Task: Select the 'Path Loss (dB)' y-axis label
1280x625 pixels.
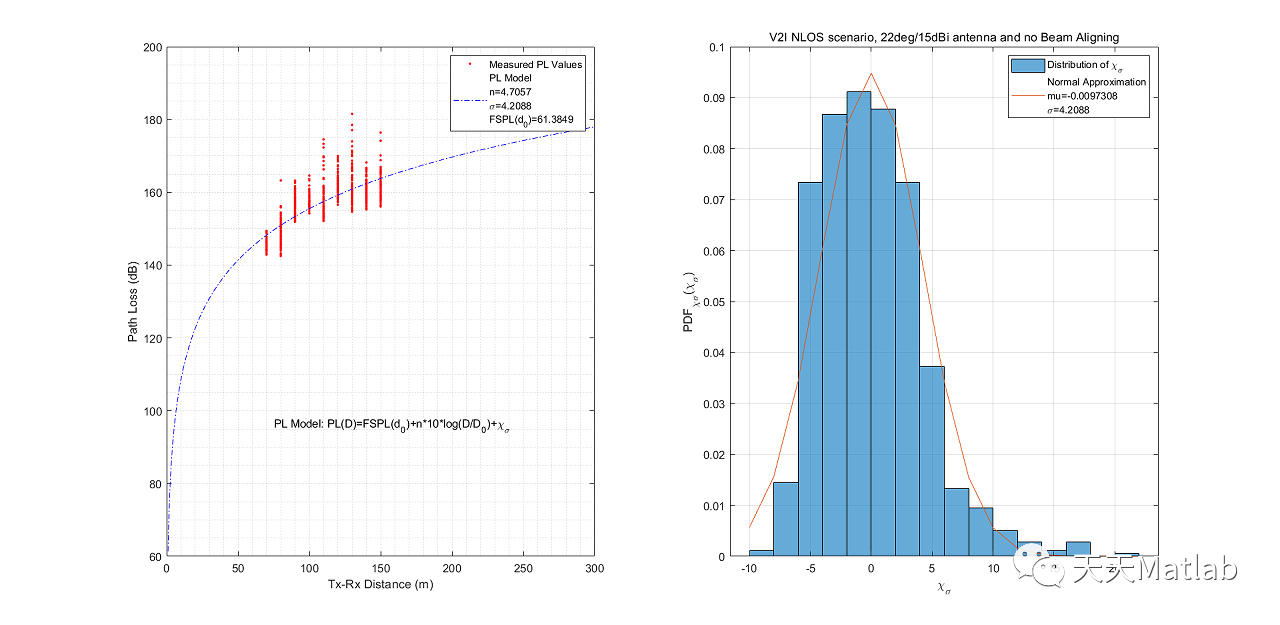Action: (133, 302)
